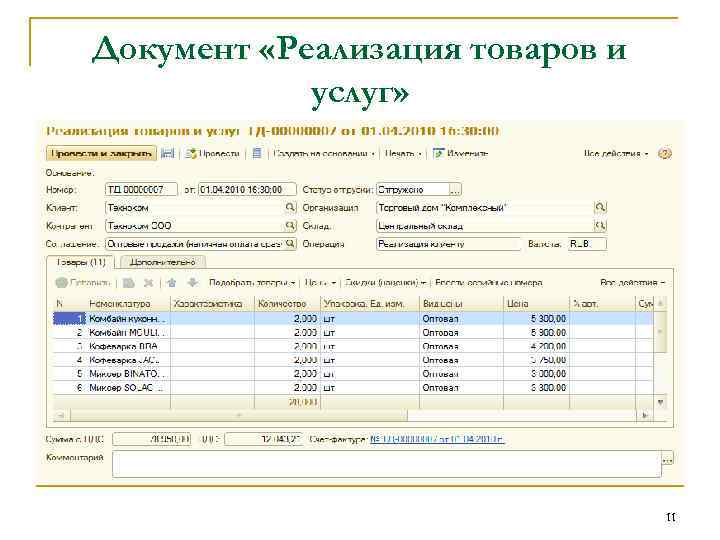Image resolution: width=720 pixels, height=540 pixels.
Task: Click price cell 4 200,00
Action: tap(536, 346)
